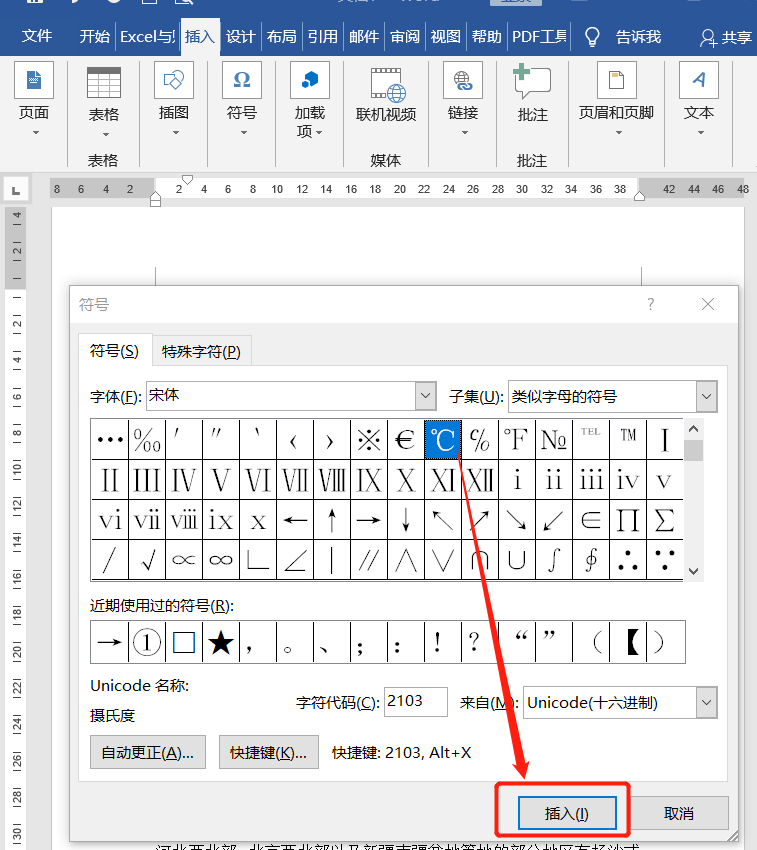Image resolution: width=757 pixels, height=850 pixels.
Task: Select the Euro sign symbol
Action: [x=405, y=440]
